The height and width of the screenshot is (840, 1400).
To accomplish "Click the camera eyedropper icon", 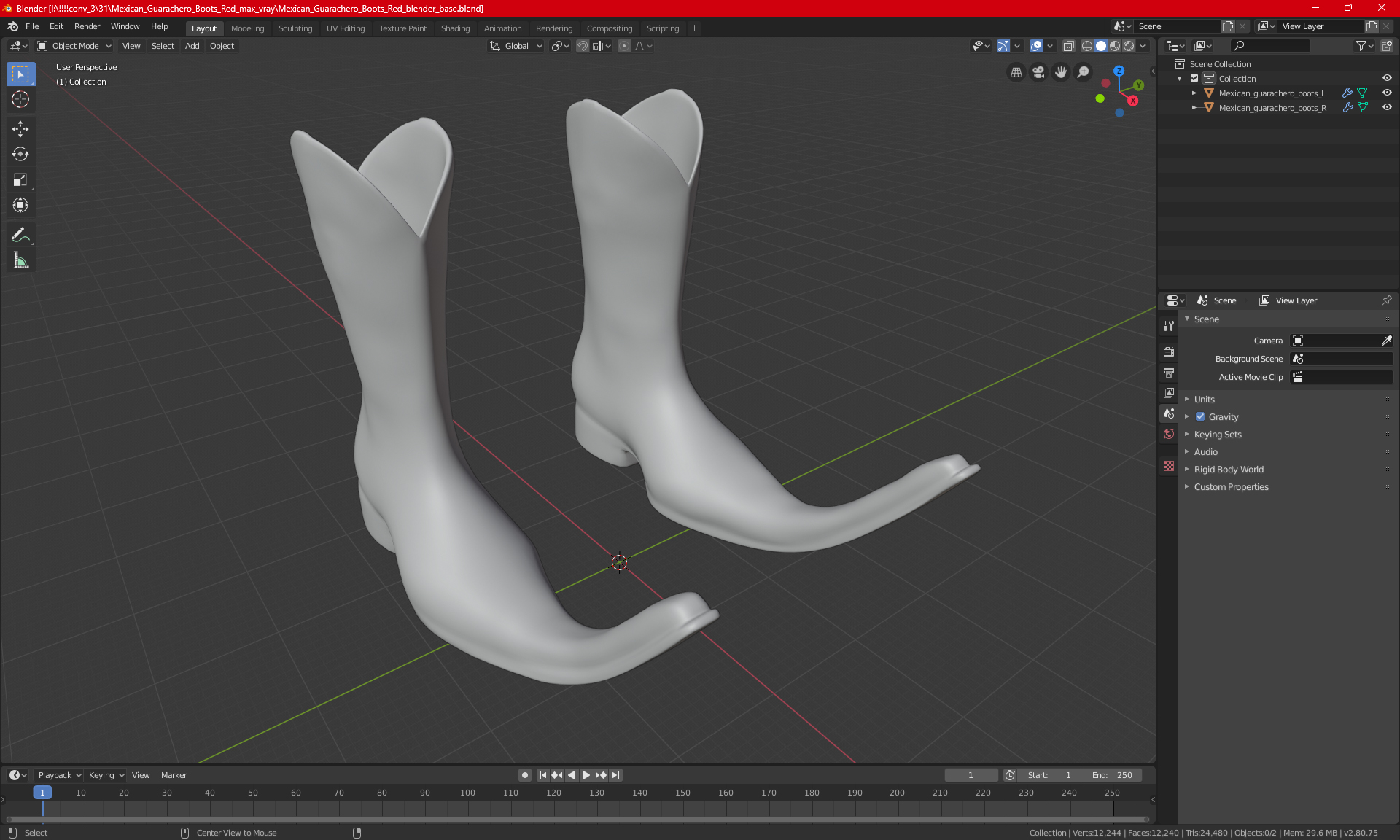I will coord(1386,341).
